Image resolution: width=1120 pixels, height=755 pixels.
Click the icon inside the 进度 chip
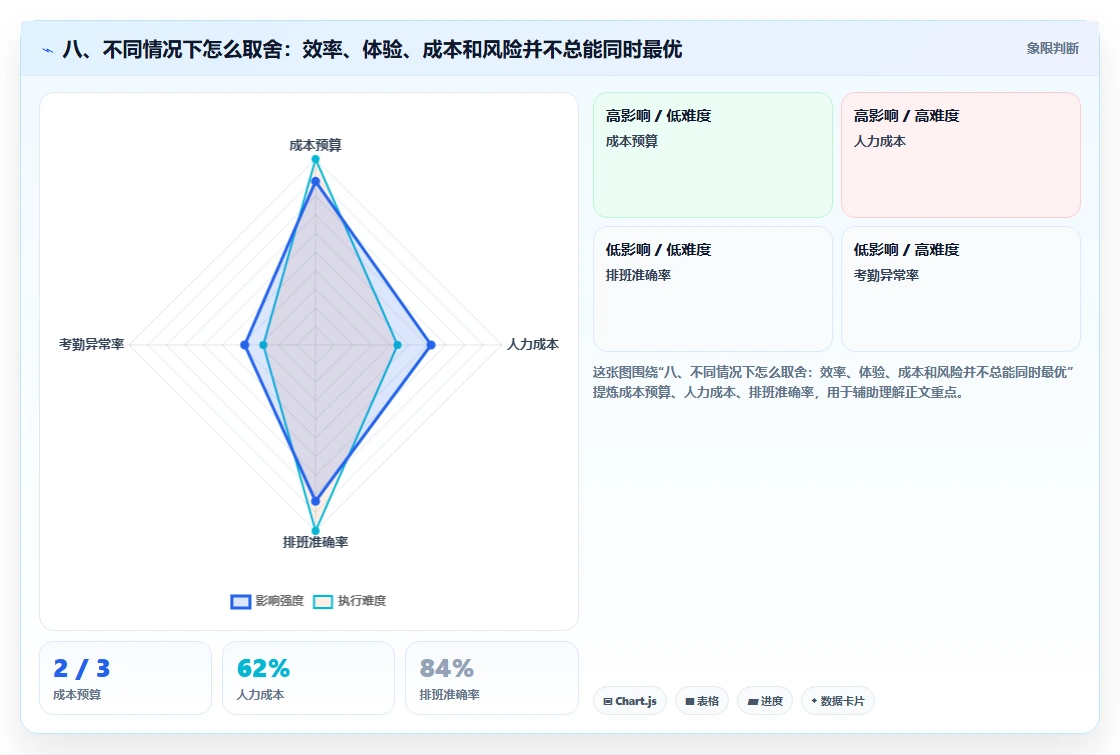tap(752, 702)
